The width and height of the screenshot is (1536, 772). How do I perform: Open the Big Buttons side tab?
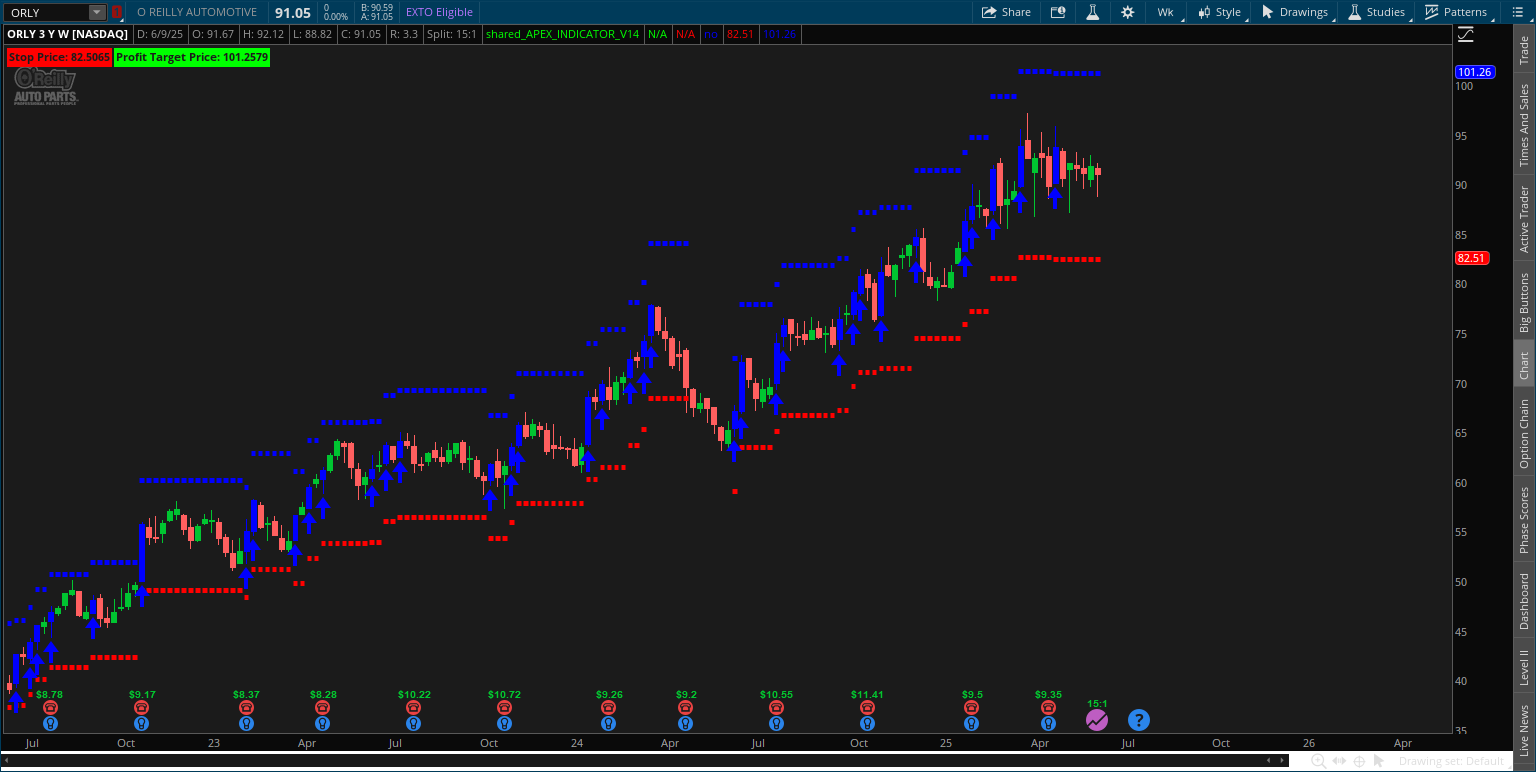click(1524, 302)
